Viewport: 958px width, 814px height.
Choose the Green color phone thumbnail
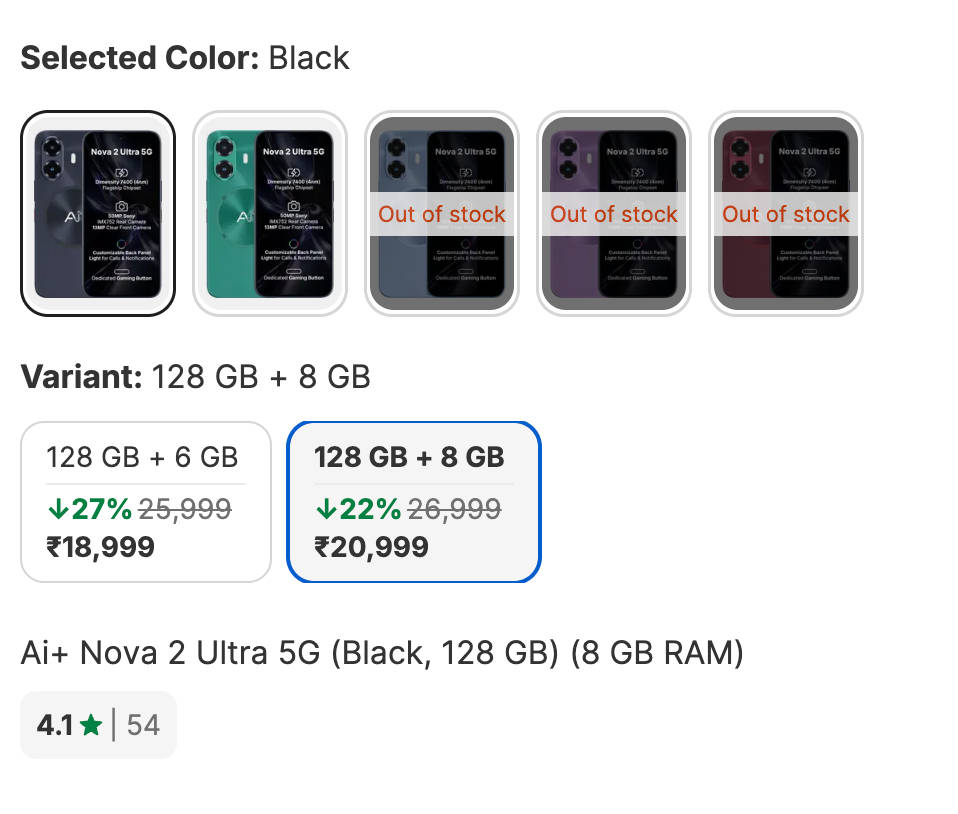pyautogui.click(x=270, y=214)
